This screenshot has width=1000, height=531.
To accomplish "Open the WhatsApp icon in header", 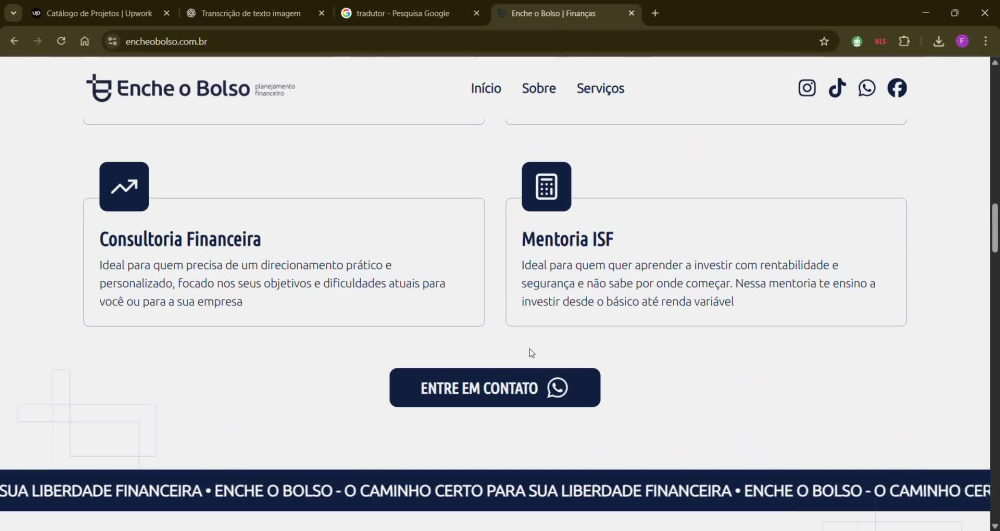I will 867,88.
